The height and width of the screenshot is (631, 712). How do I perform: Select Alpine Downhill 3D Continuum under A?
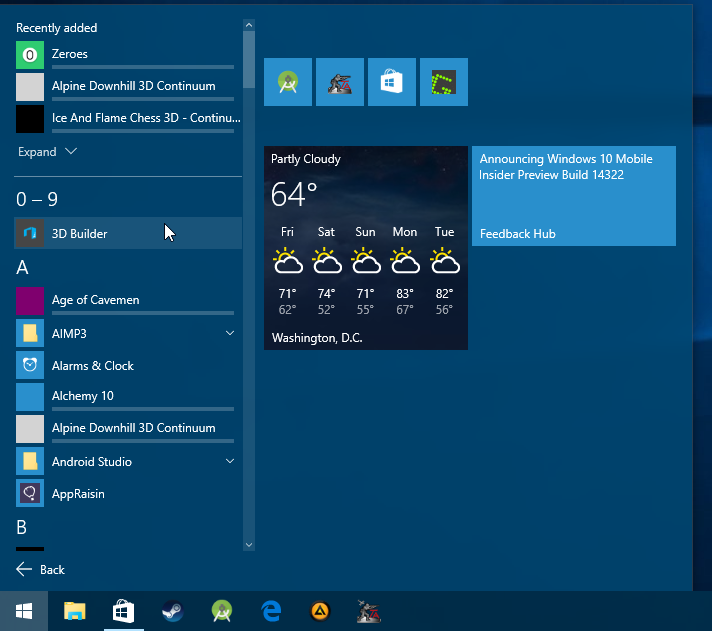point(129,429)
